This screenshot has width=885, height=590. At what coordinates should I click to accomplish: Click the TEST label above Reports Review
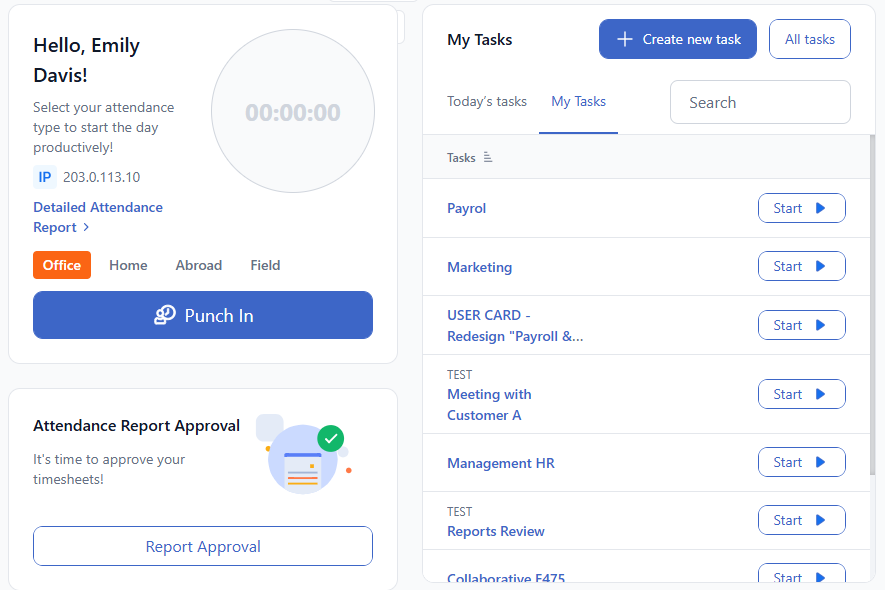459,512
